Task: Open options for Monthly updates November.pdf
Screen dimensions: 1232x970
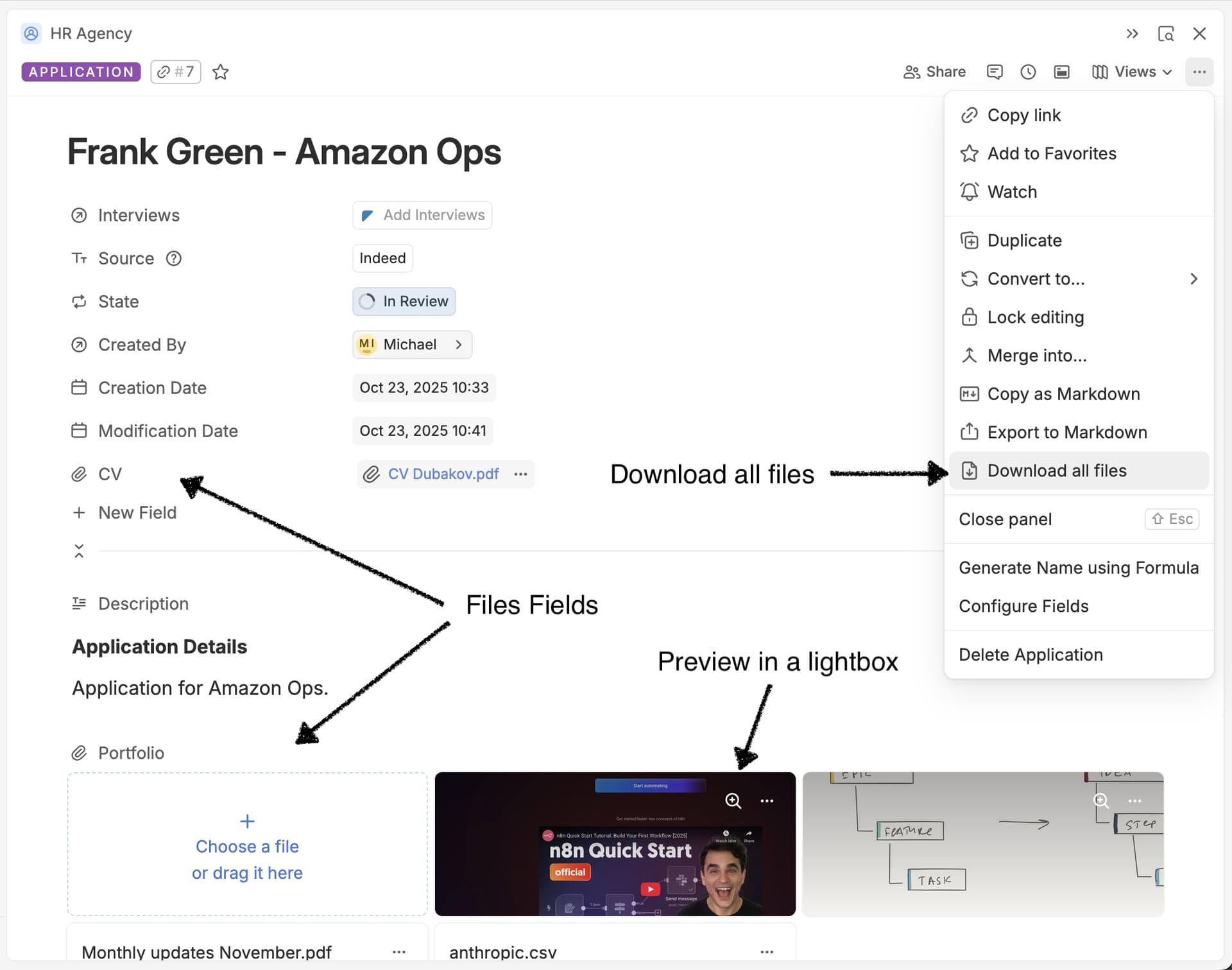Action: point(399,953)
